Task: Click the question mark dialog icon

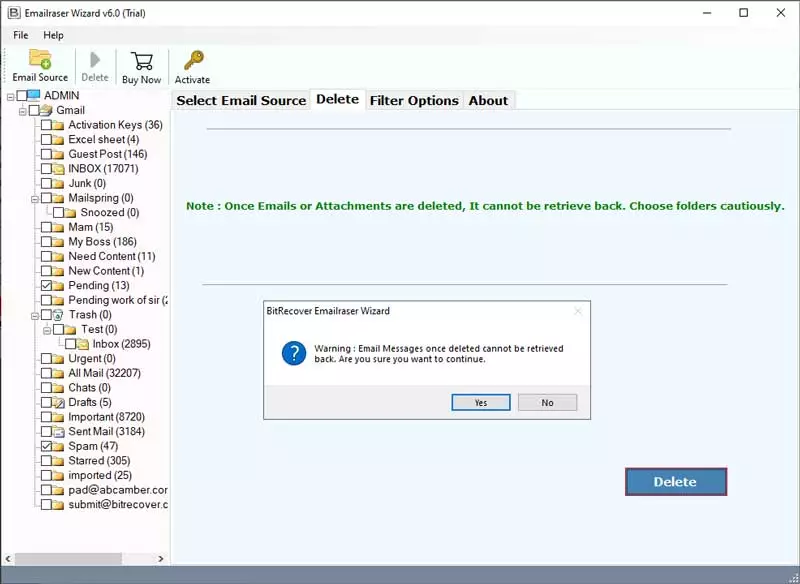Action: (x=294, y=353)
